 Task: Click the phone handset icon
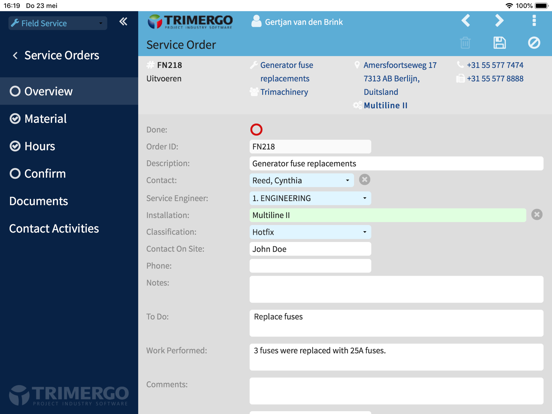coord(460,65)
